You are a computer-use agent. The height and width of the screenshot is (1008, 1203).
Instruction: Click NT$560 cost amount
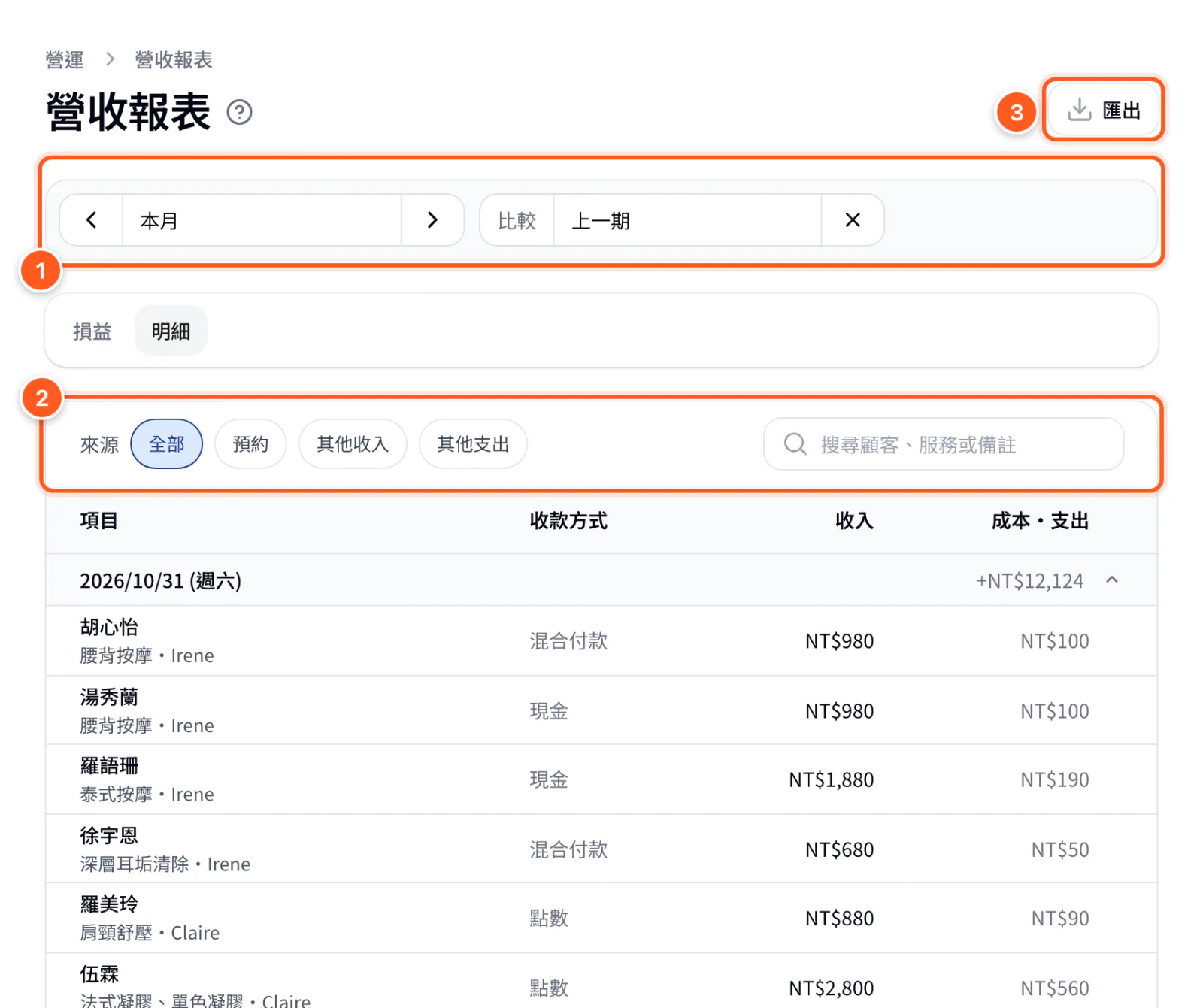pos(1054,988)
